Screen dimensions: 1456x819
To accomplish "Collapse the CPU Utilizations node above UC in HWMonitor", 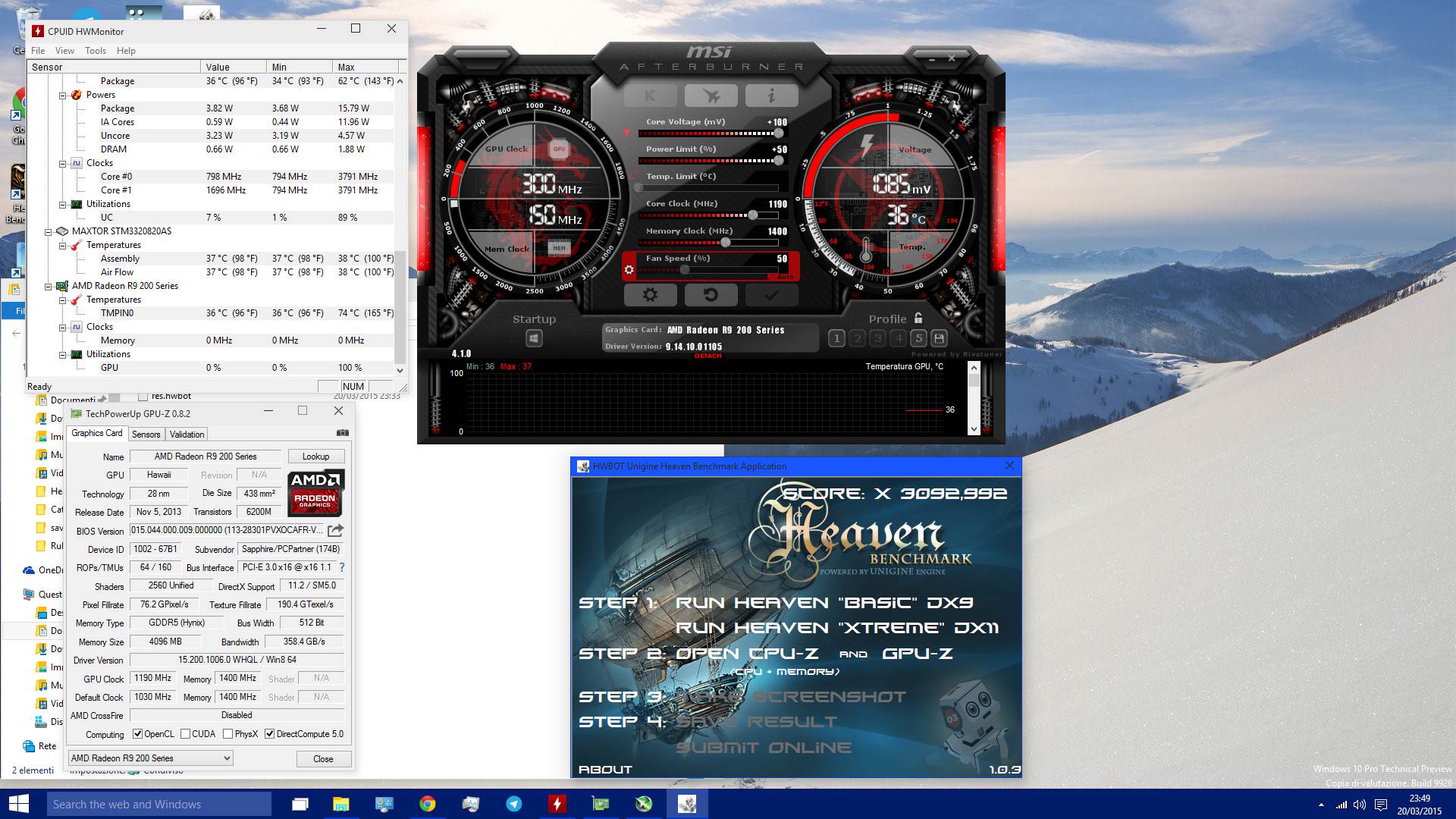I will click(x=63, y=204).
